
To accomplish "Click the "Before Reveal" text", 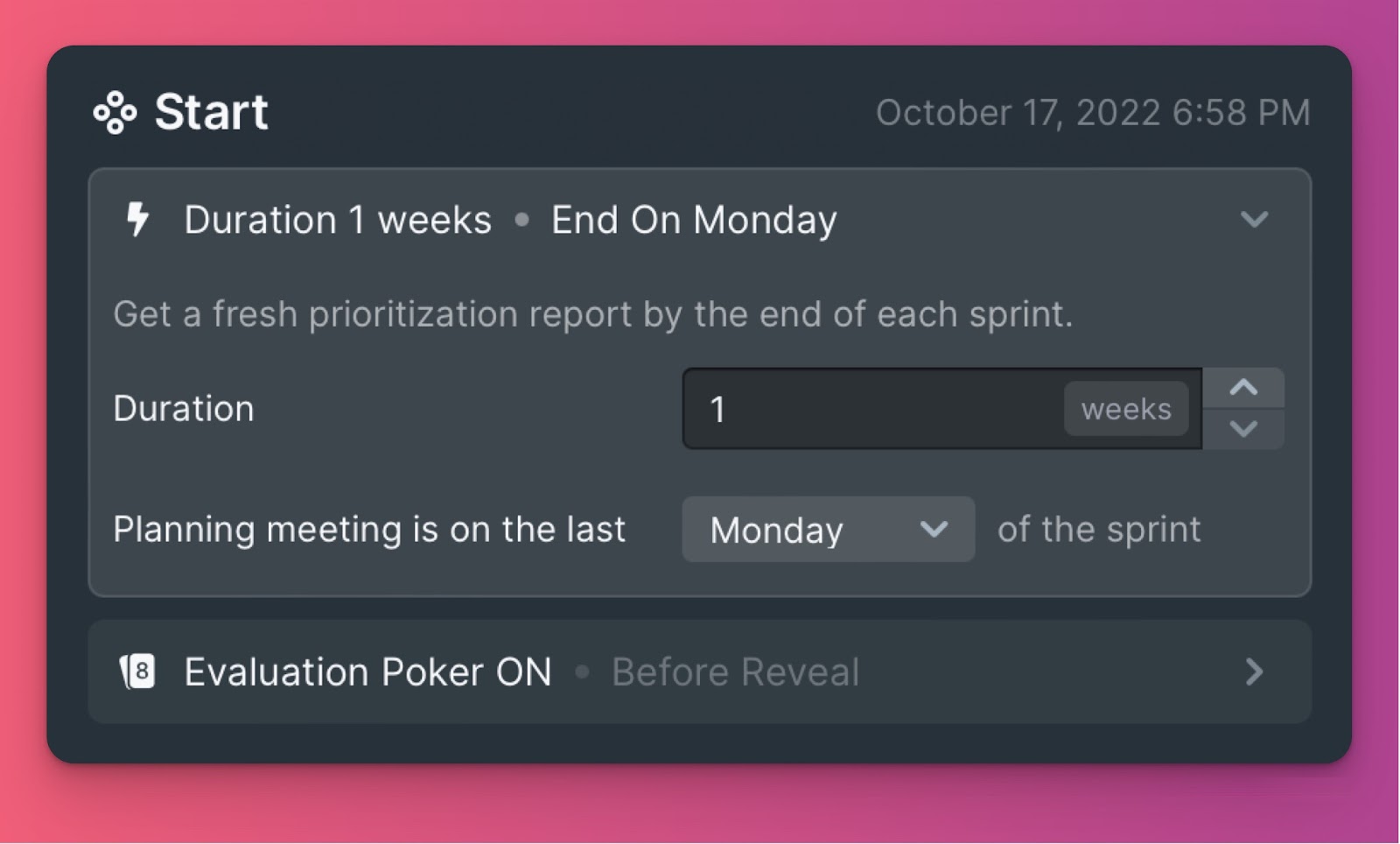I will pyautogui.click(x=735, y=672).
